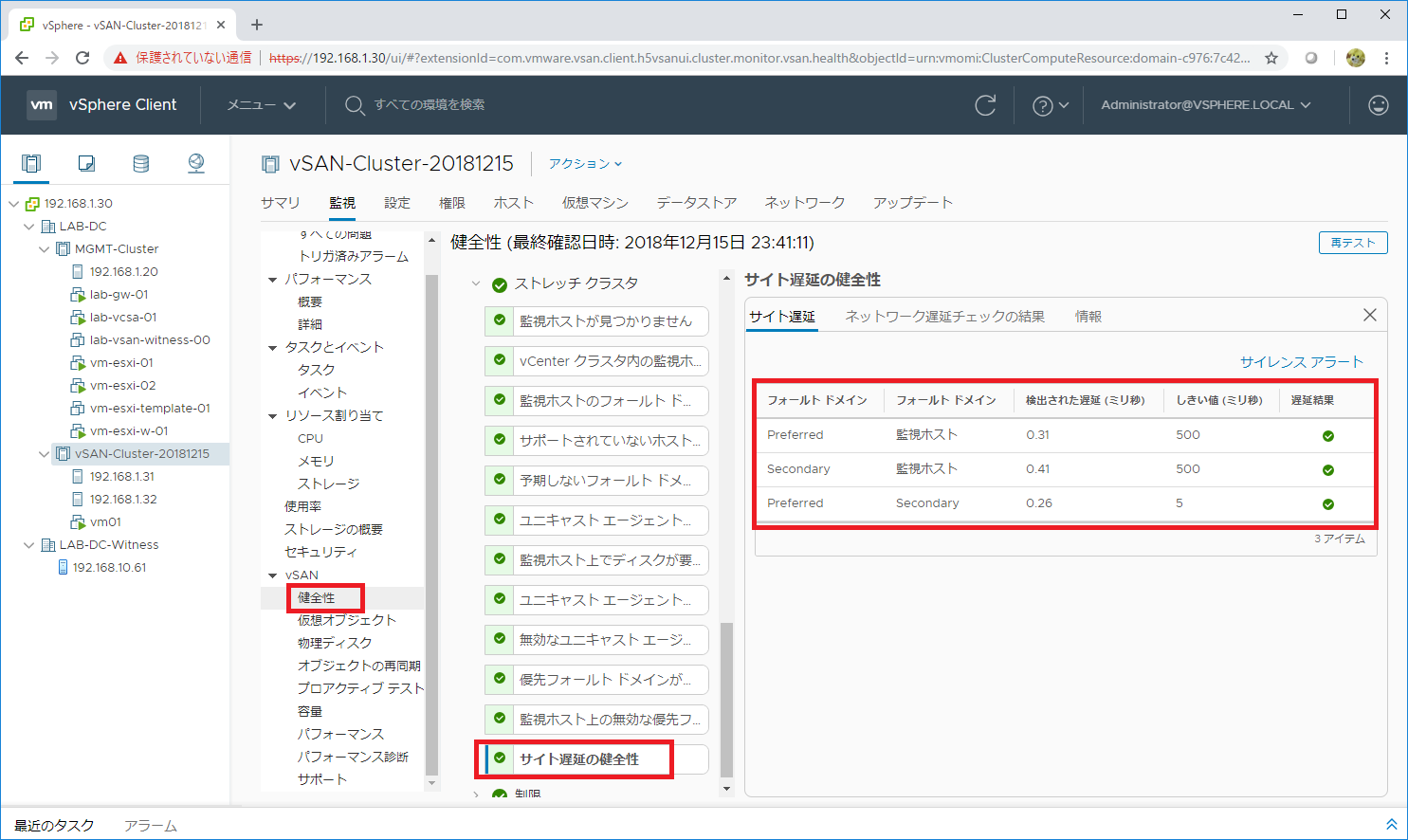Open the メニュー dropdown

[262, 105]
